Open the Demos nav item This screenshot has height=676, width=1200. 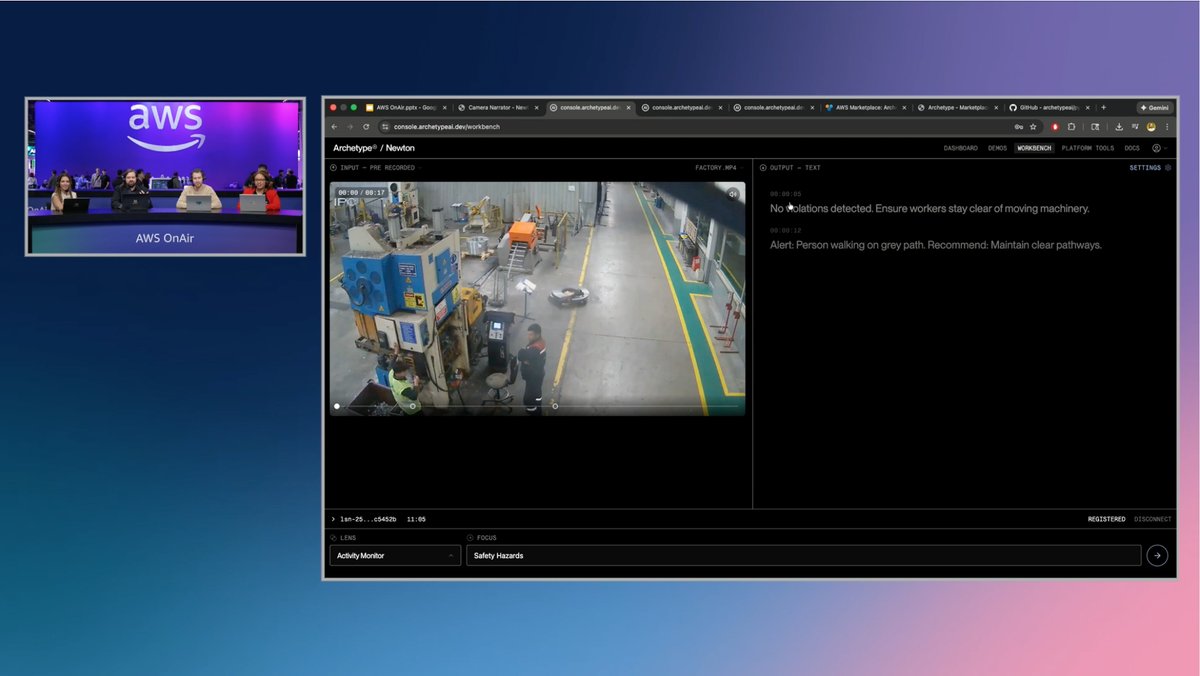coord(997,148)
